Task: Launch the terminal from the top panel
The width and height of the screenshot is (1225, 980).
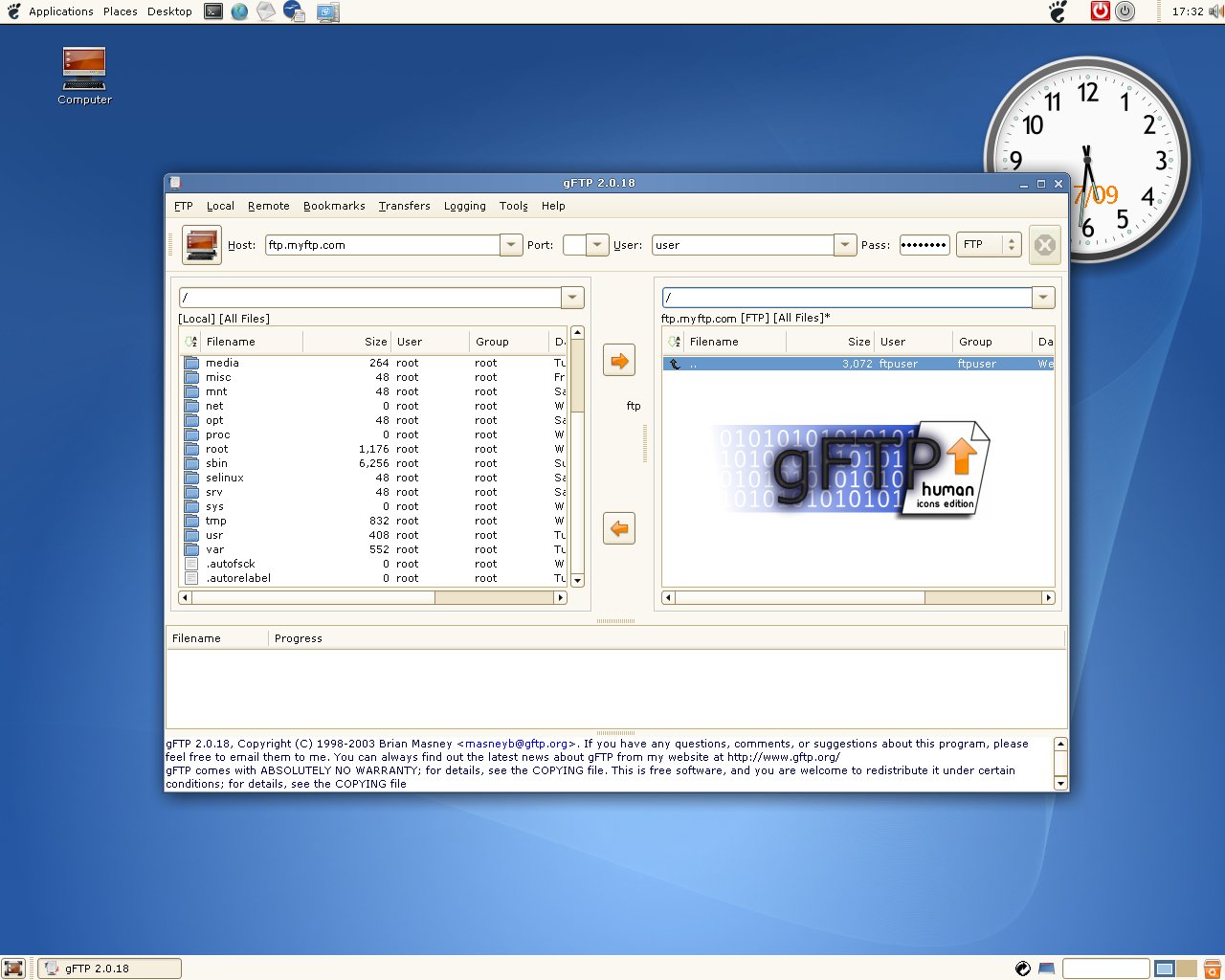Action: 213,11
